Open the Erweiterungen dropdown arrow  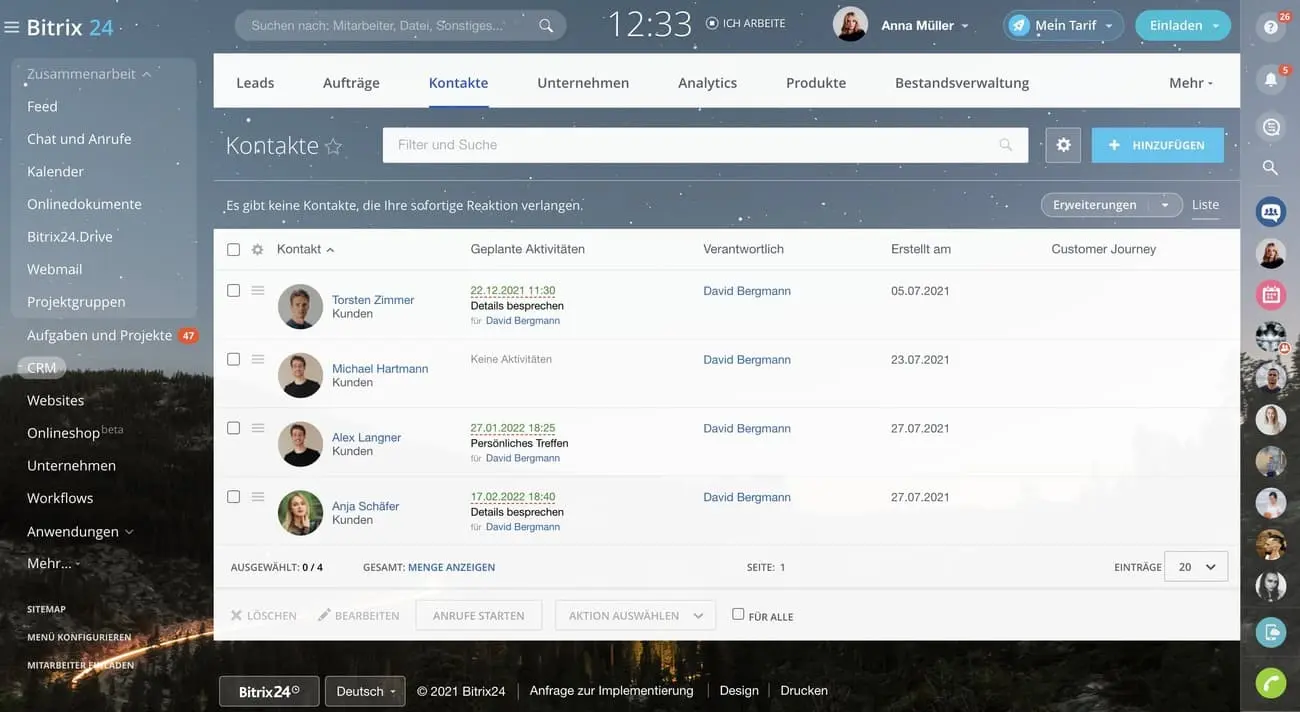[x=1165, y=205]
